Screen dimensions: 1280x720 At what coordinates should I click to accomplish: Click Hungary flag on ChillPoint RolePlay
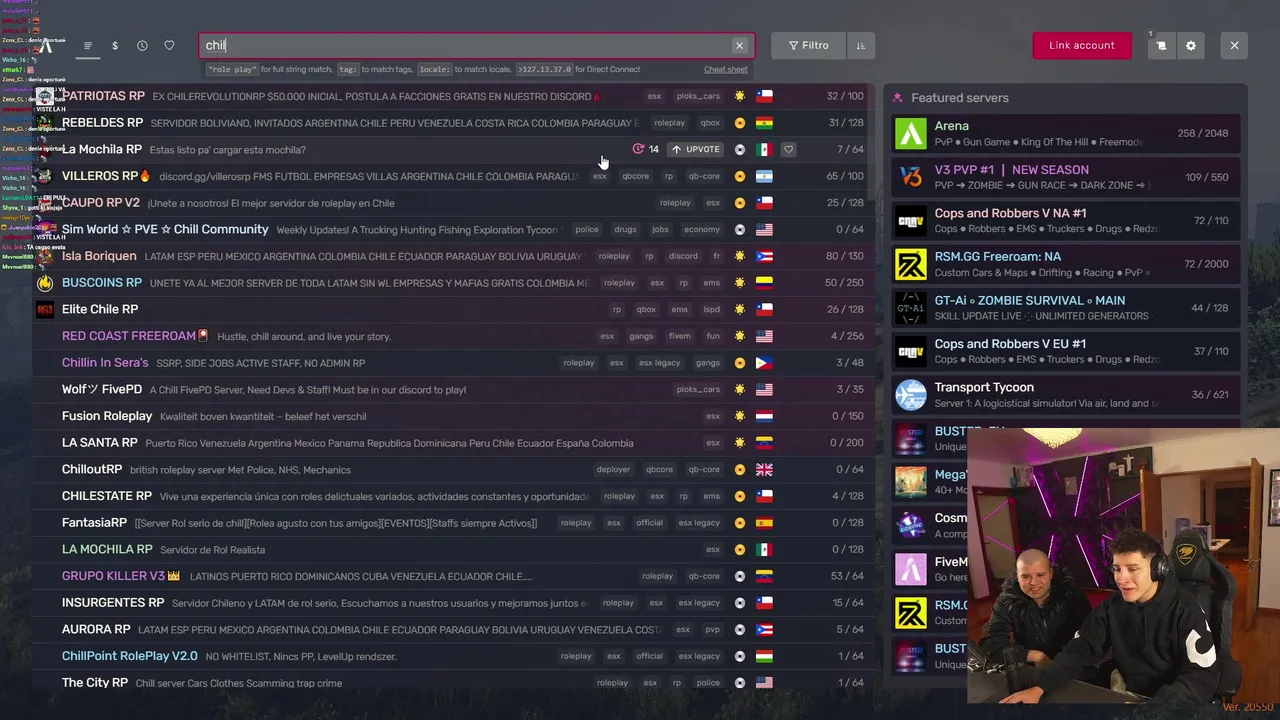coord(764,656)
